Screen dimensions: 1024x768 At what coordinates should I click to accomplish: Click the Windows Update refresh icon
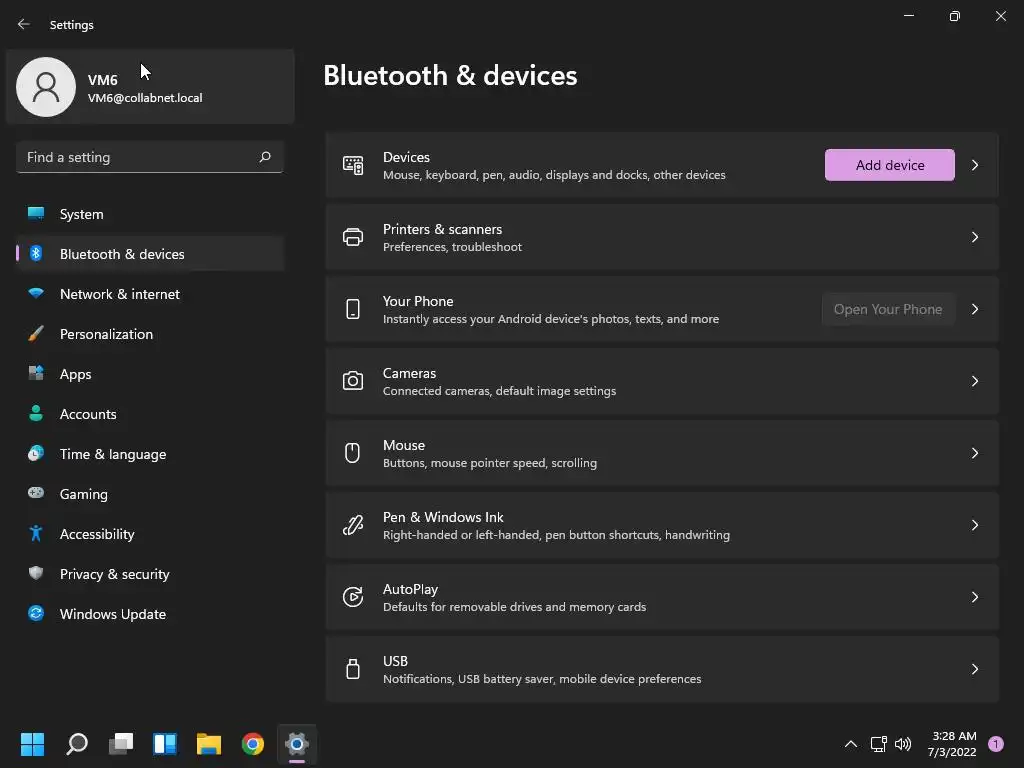coord(36,613)
